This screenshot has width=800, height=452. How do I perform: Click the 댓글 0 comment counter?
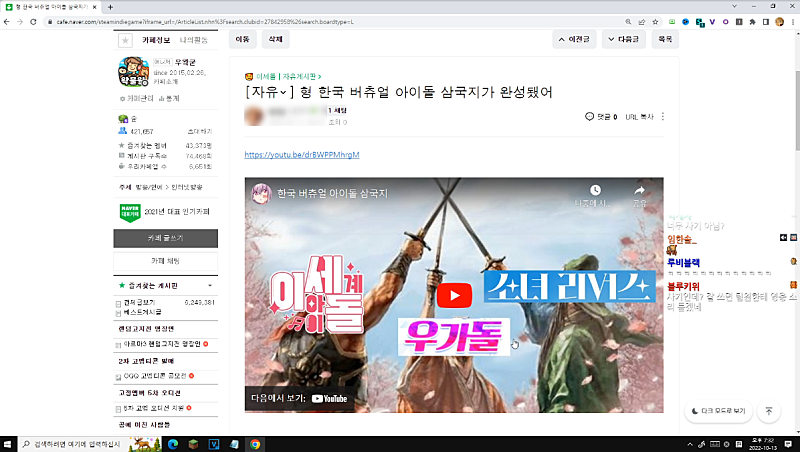(x=601, y=117)
